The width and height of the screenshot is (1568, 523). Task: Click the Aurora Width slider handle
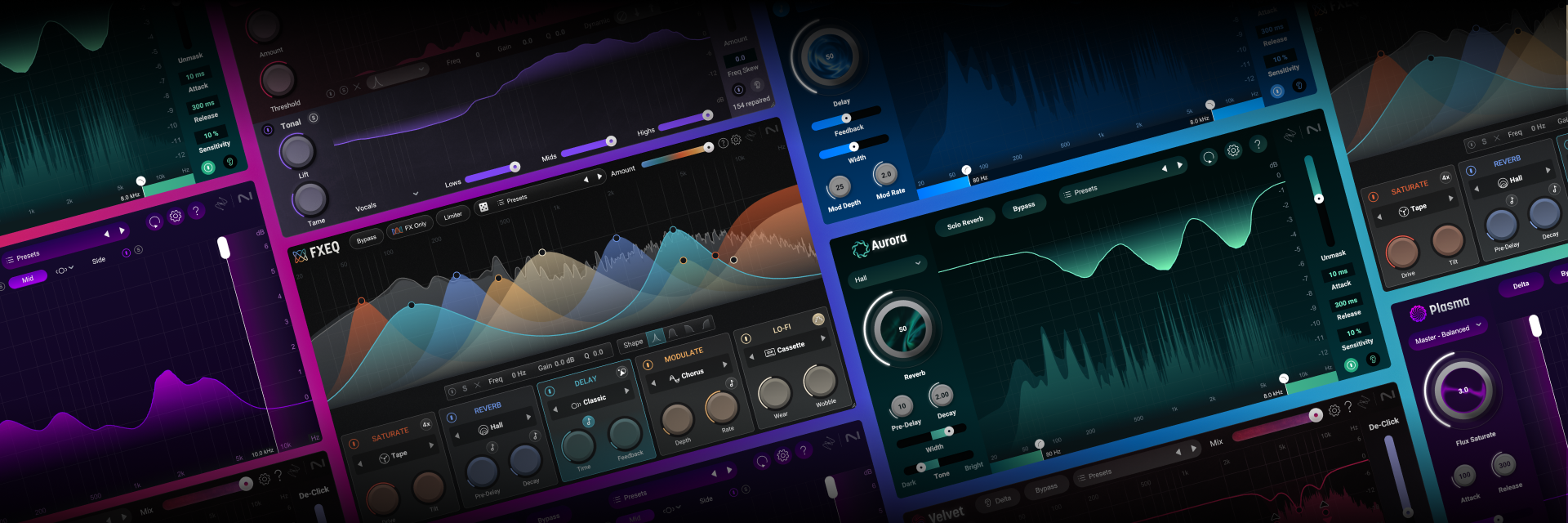(947, 431)
